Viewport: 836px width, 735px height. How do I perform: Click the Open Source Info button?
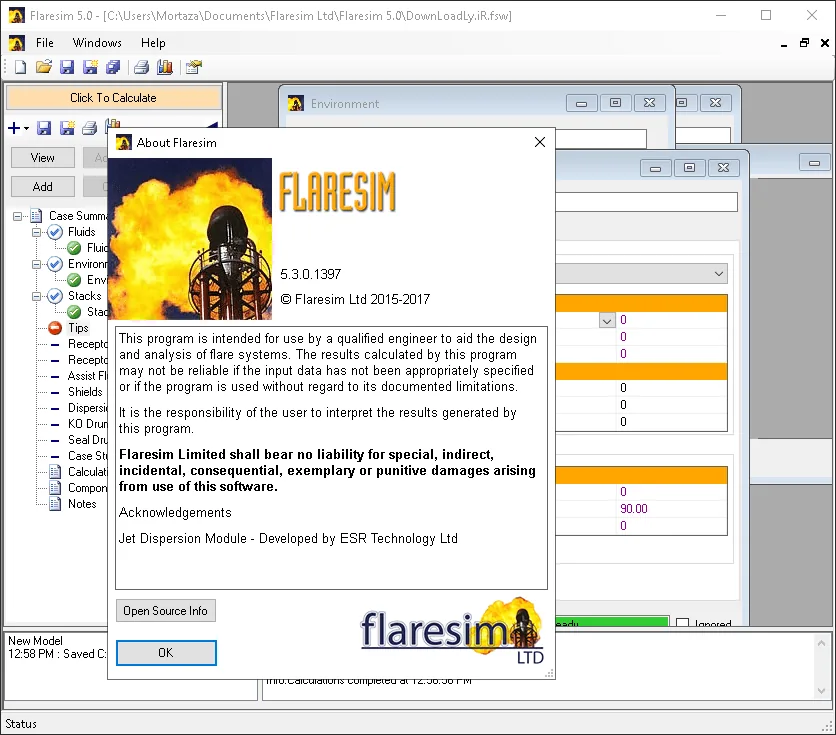pos(166,611)
